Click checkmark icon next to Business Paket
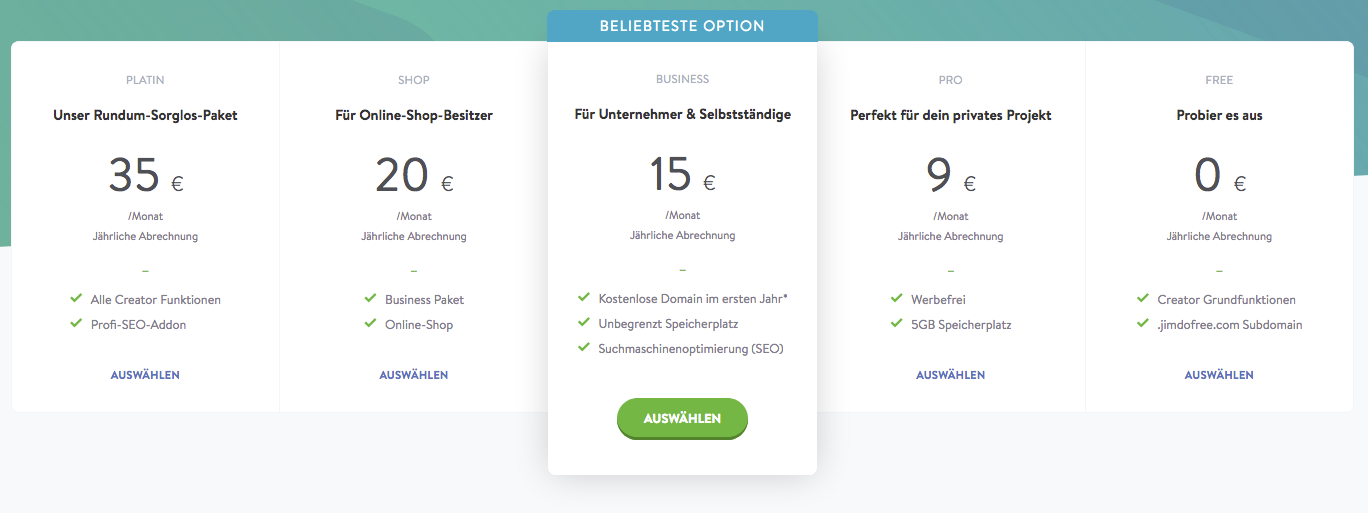 pos(371,298)
